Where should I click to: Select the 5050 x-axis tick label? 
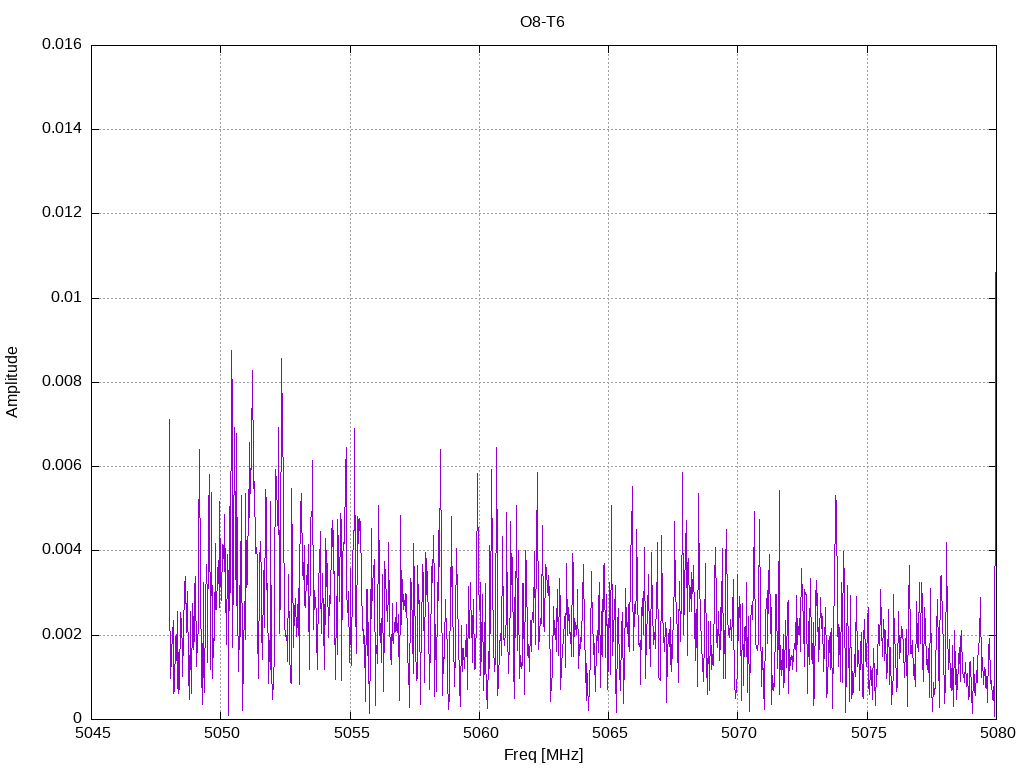point(221,733)
